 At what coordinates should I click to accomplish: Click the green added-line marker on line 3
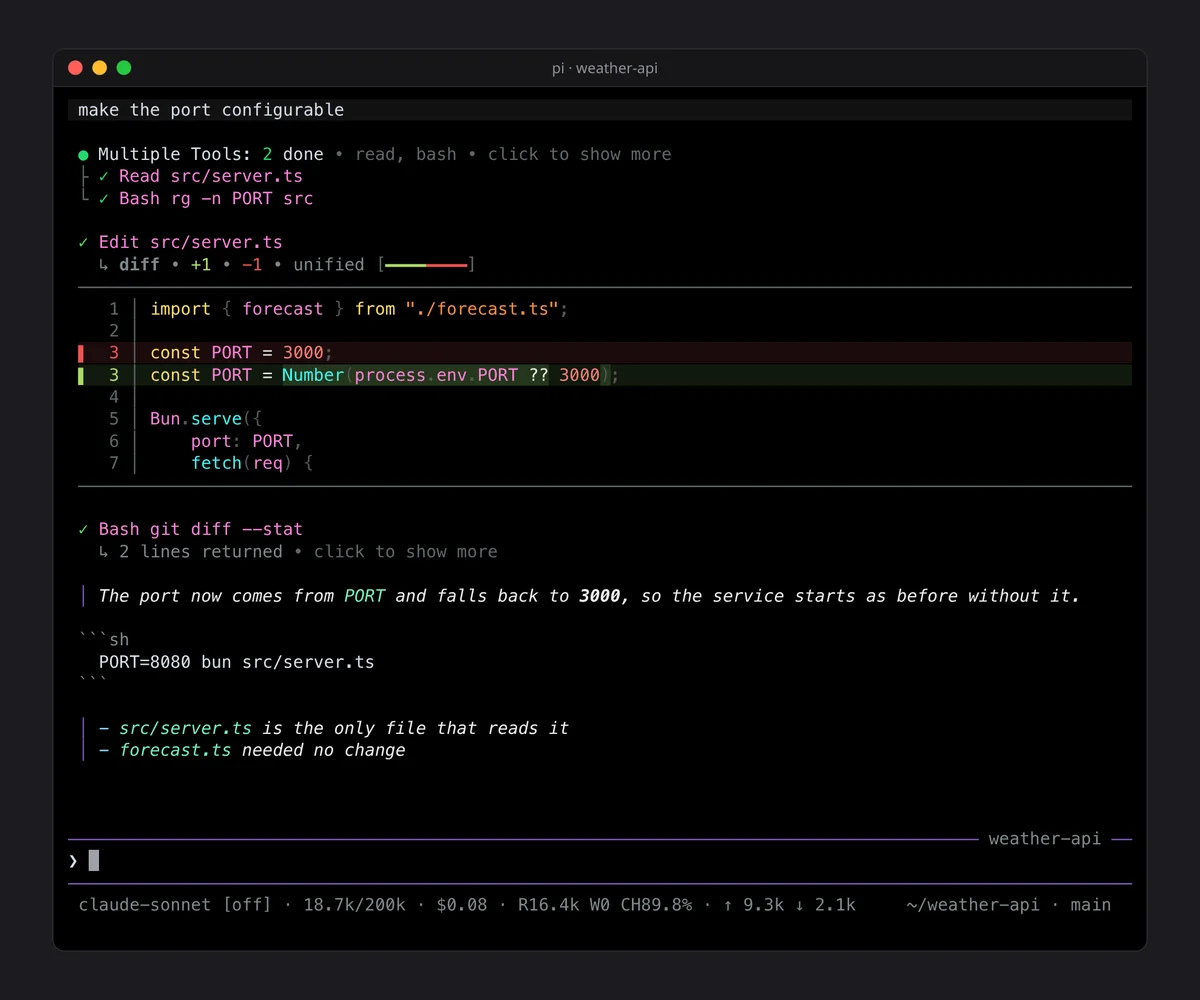click(x=81, y=375)
